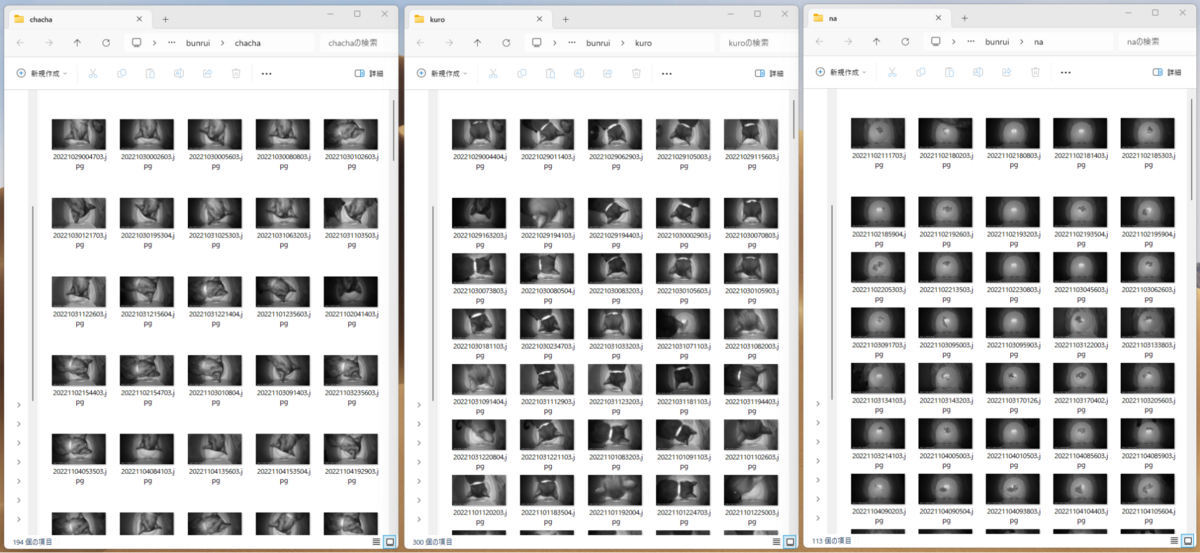Click chevron after bunrui in na address bar
This screenshot has height=553, width=1200.
(1022, 42)
